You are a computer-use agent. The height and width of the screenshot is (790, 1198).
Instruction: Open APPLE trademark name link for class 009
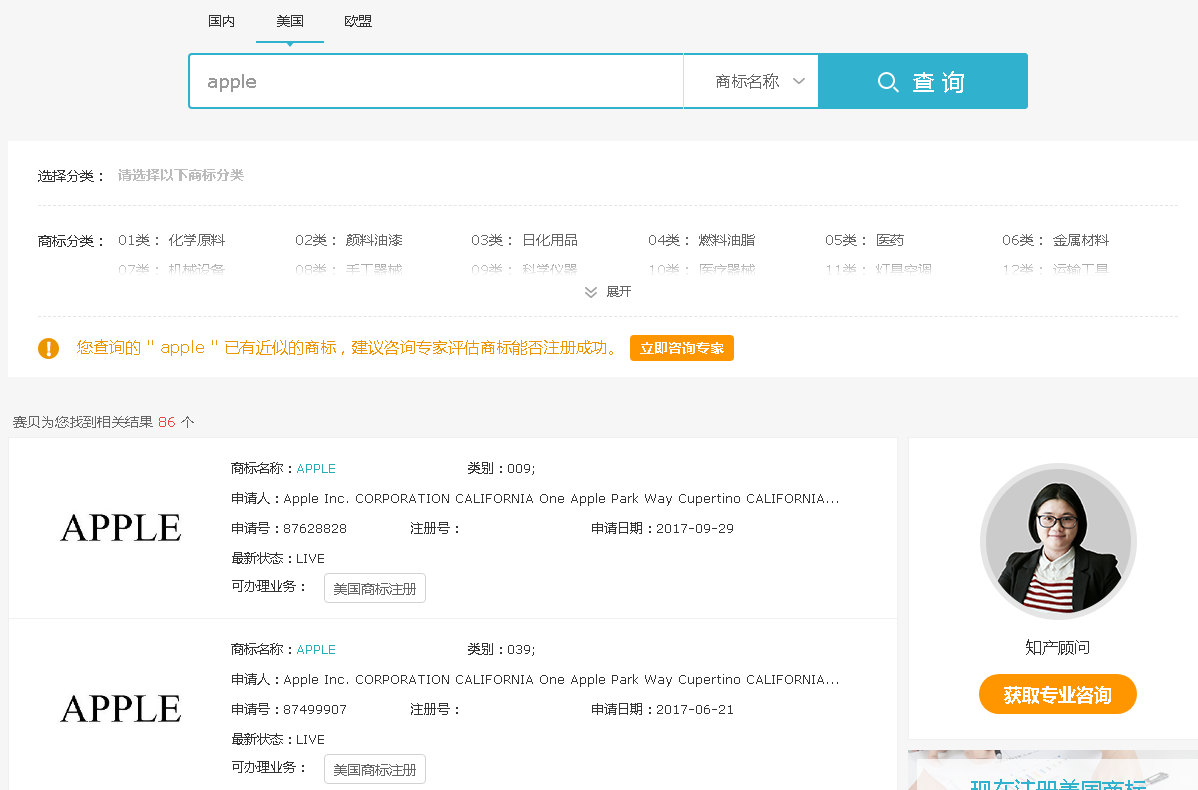(x=316, y=468)
